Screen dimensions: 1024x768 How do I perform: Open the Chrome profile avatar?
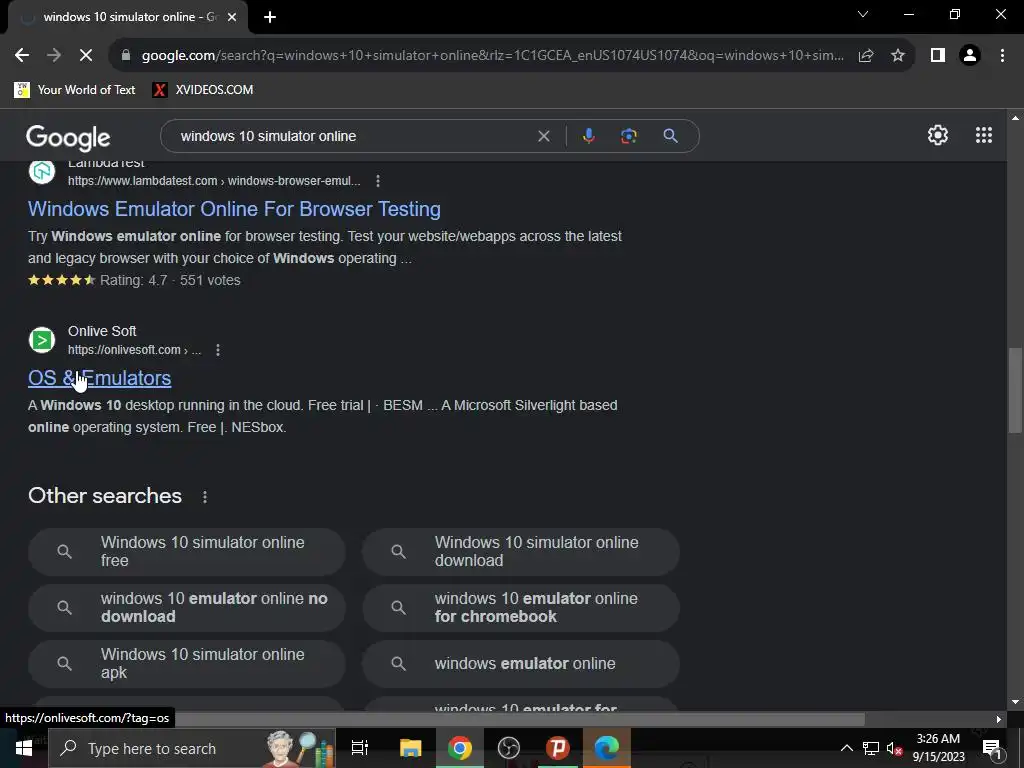click(x=970, y=56)
